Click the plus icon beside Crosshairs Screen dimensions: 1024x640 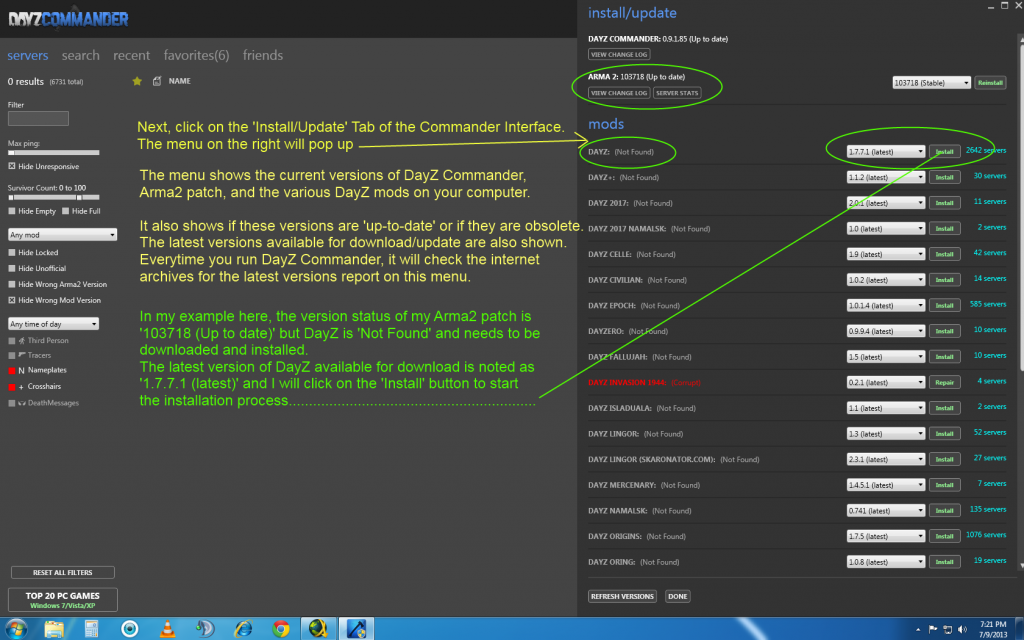[x=22, y=387]
